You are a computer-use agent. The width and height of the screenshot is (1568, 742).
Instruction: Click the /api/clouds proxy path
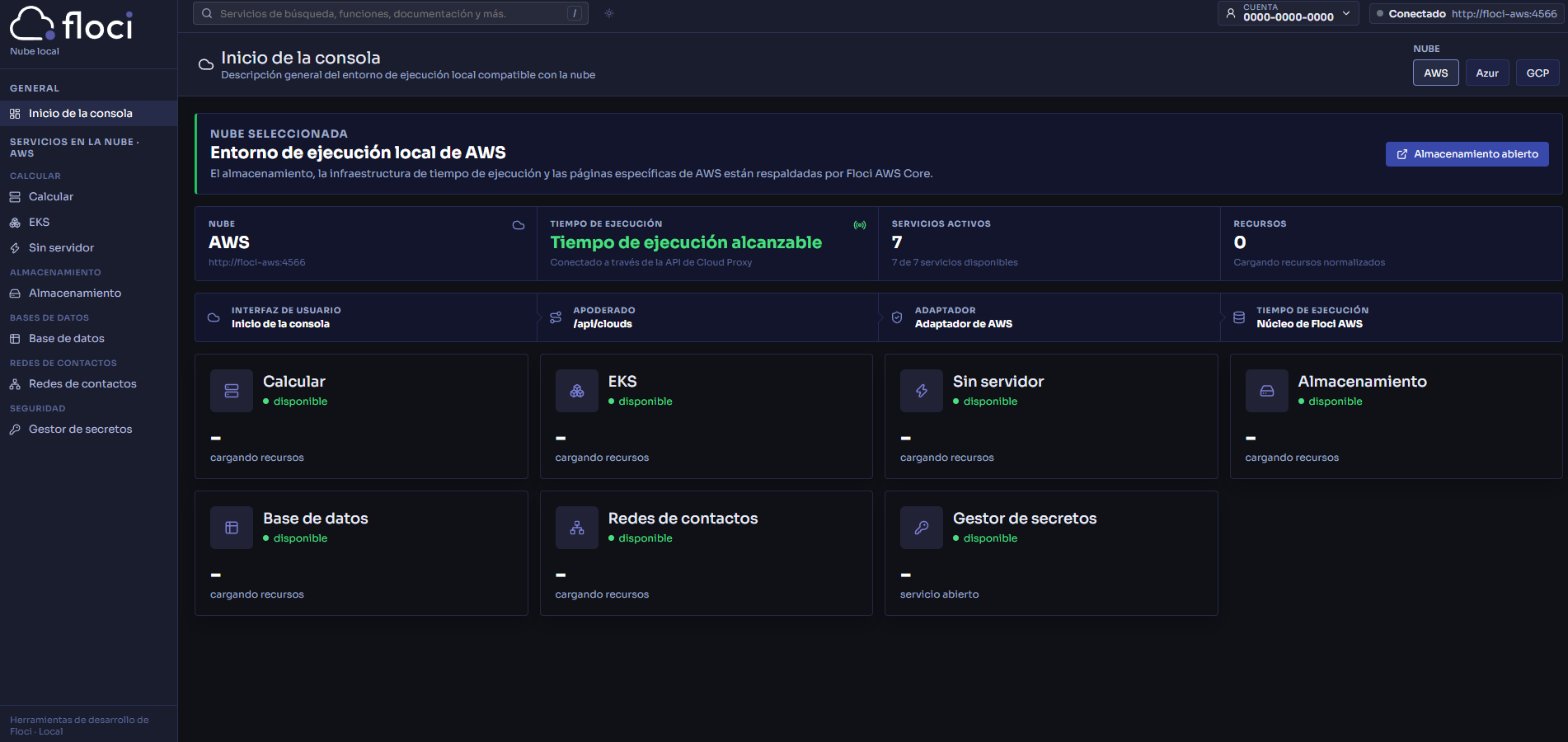click(603, 324)
